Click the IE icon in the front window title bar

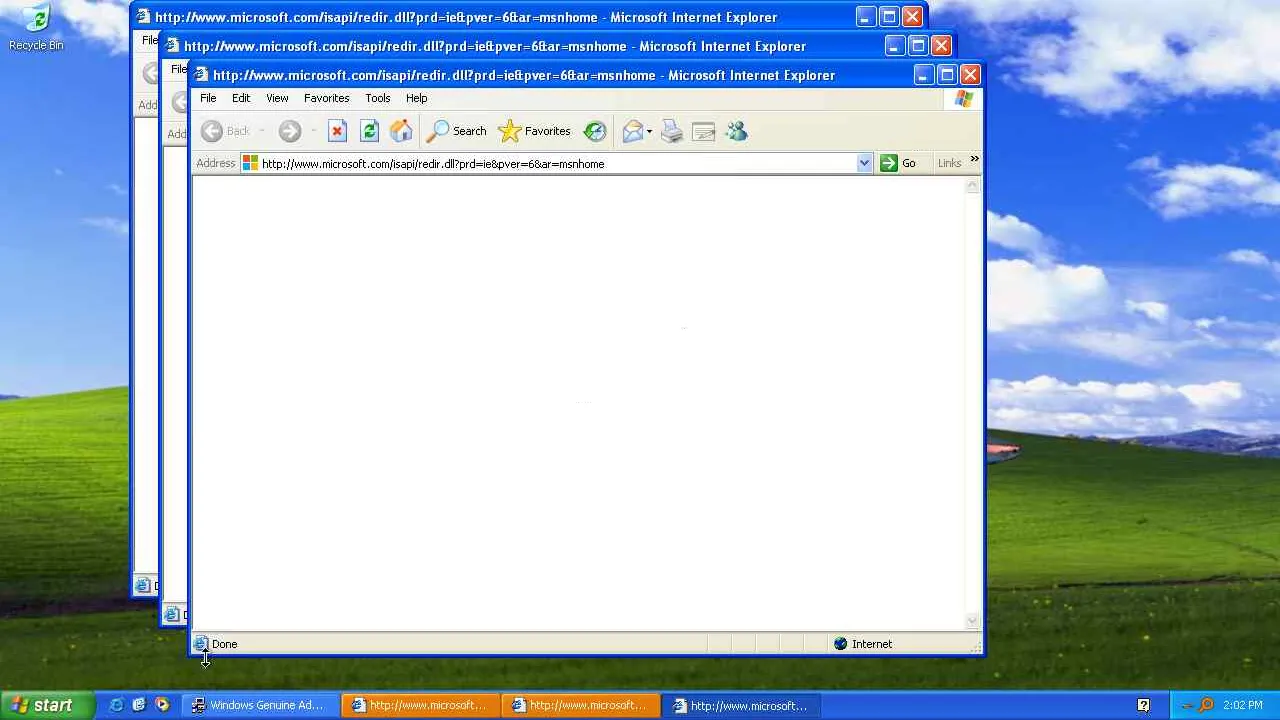pyautogui.click(x=202, y=75)
